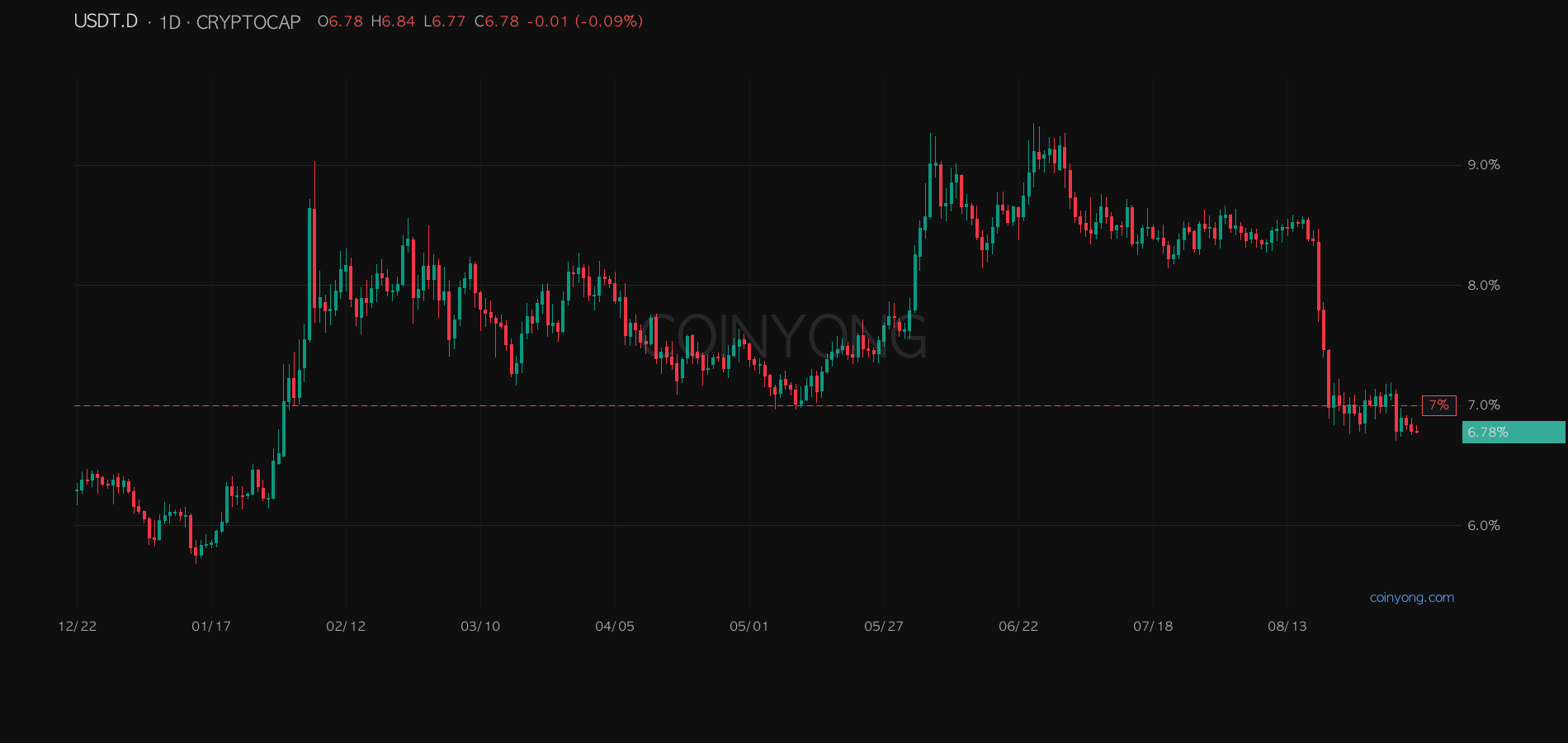Click the 04/05 date axis label
The width and height of the screenshot is (1568, 743).
(615, 627)
